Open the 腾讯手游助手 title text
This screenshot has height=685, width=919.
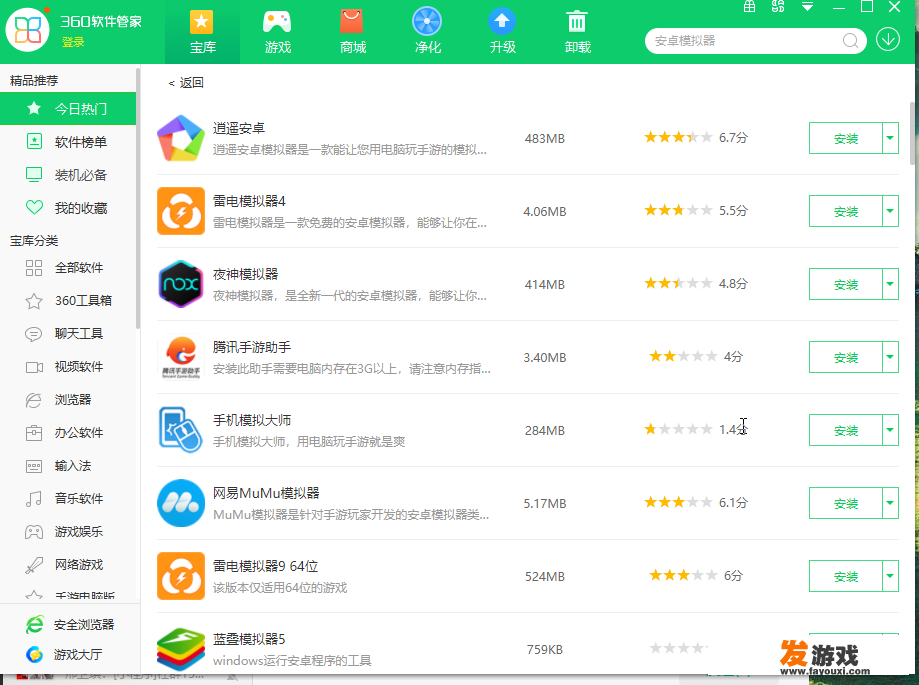[x=252, y=347]
